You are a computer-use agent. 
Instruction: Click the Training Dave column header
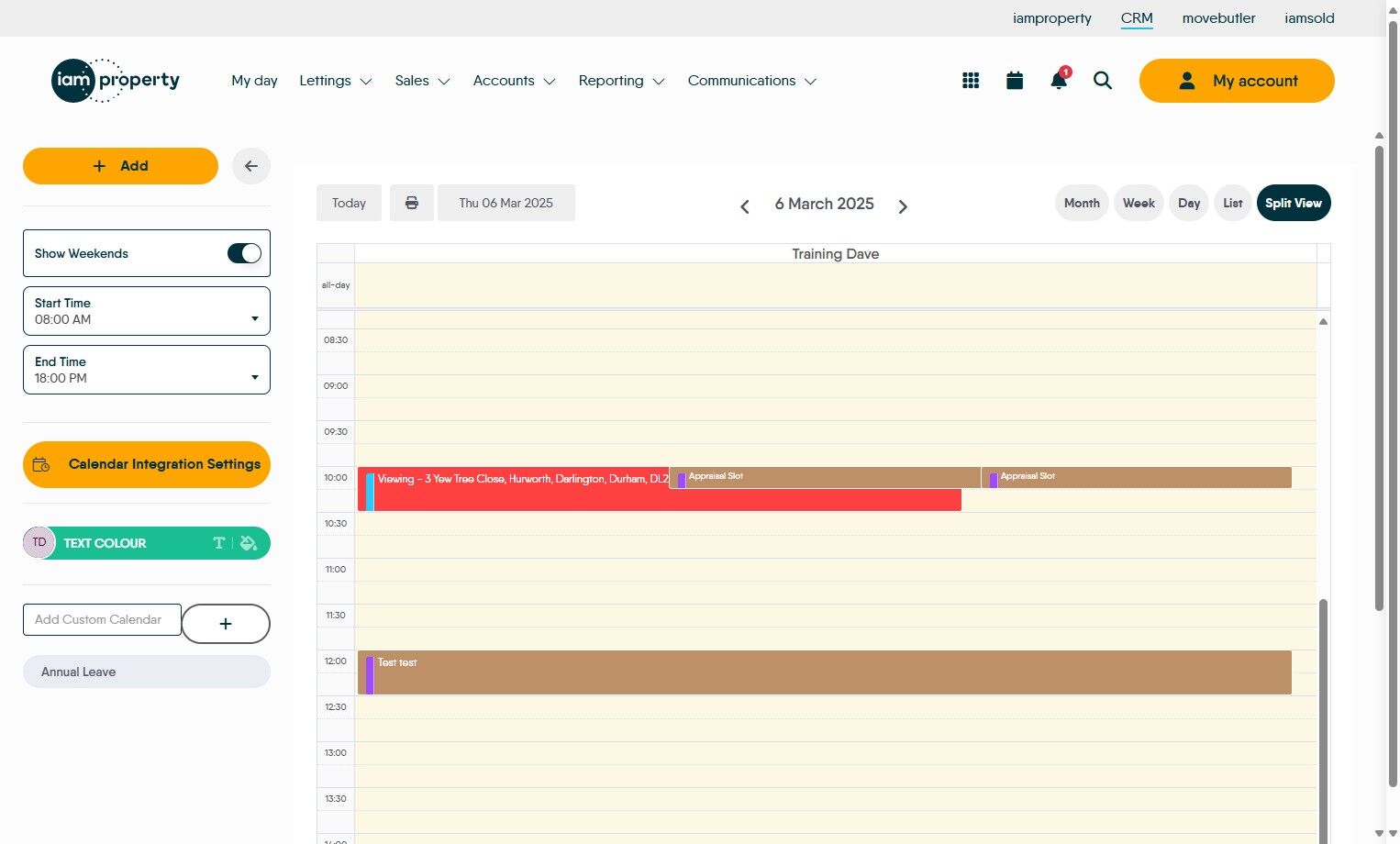836,254
